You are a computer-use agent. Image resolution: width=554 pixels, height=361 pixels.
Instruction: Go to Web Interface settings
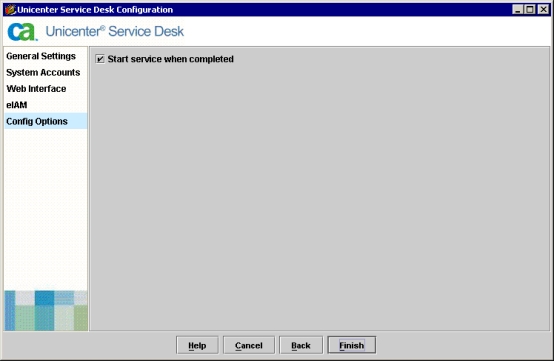(36, 89)
